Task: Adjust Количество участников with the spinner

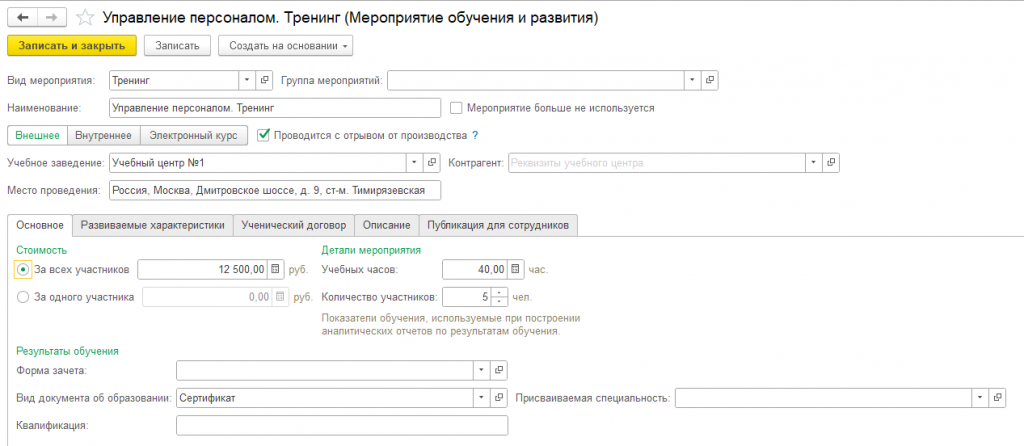Action: (x=498, y=297)
